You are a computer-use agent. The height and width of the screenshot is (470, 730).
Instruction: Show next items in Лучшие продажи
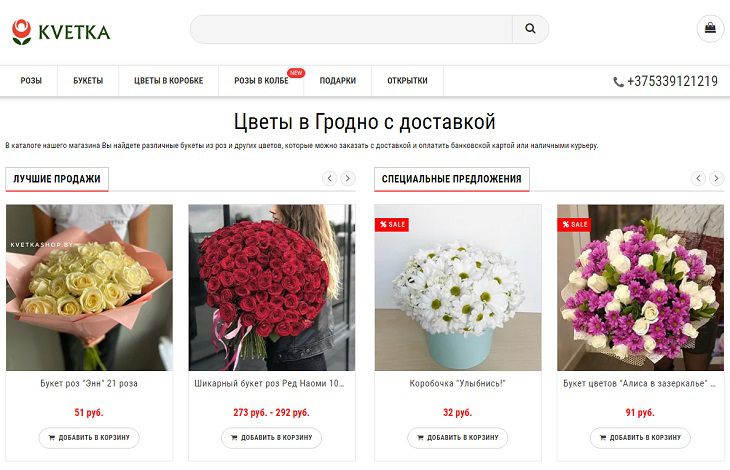pos(347,178)
